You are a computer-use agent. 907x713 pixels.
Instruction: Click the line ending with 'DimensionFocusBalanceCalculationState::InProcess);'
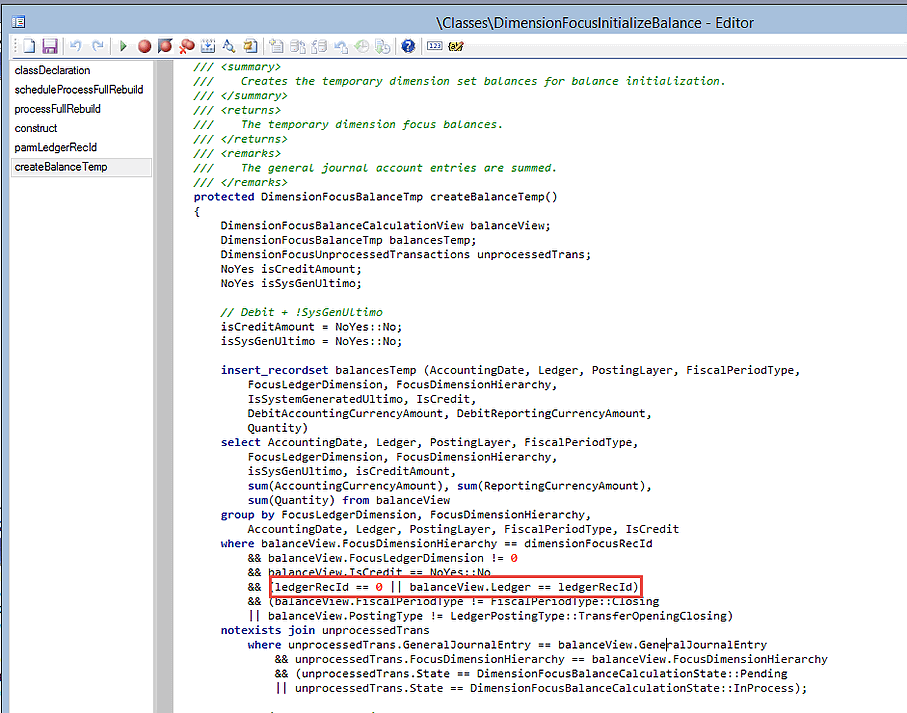pyautogui.click(x=541, y=688)
